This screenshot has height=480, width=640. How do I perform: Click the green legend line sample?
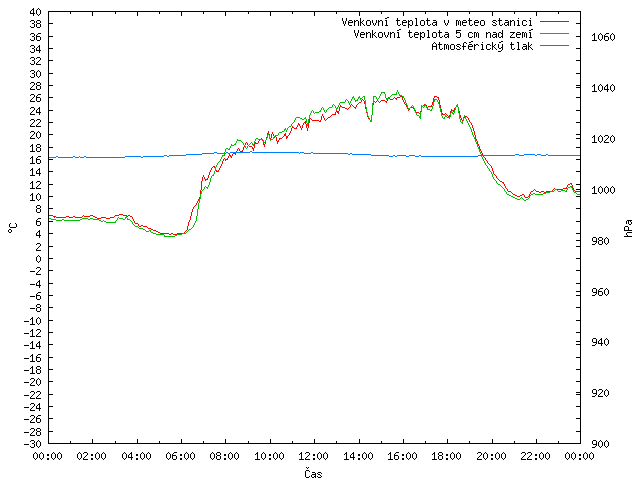(554, 34)
